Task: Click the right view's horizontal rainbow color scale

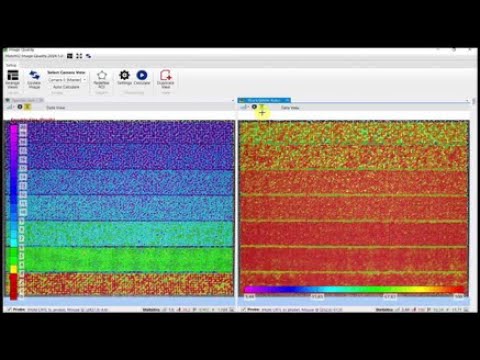Action: tap(354, 289)
